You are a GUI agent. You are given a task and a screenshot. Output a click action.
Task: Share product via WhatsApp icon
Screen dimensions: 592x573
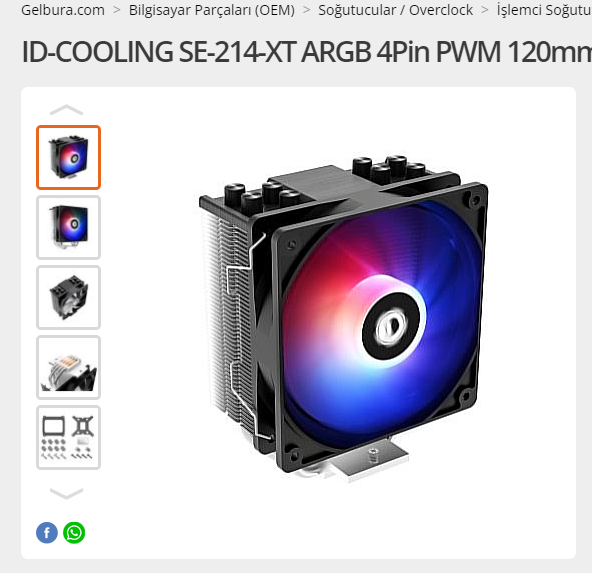74,533
